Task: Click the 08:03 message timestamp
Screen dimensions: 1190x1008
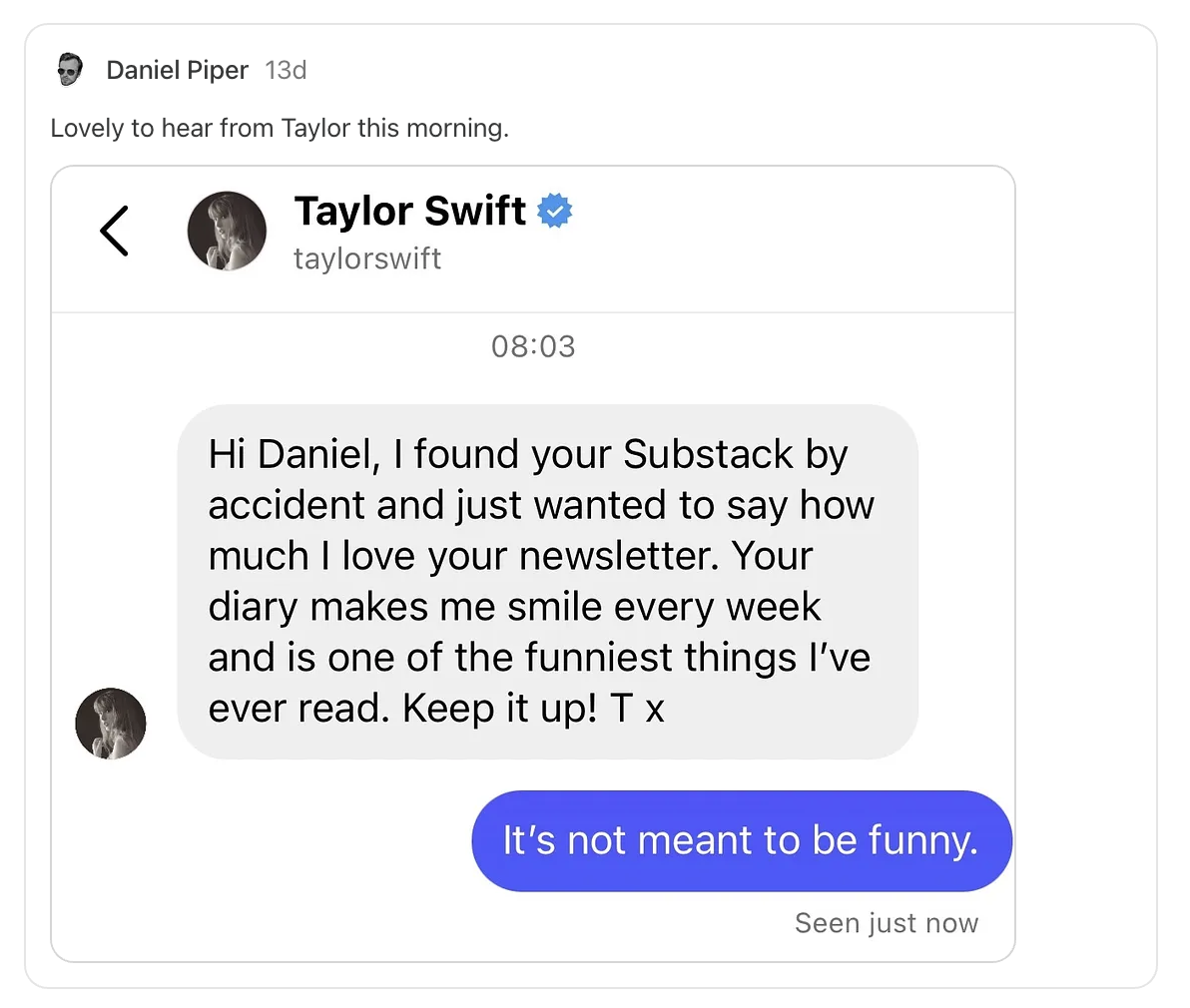Action: 533,346
